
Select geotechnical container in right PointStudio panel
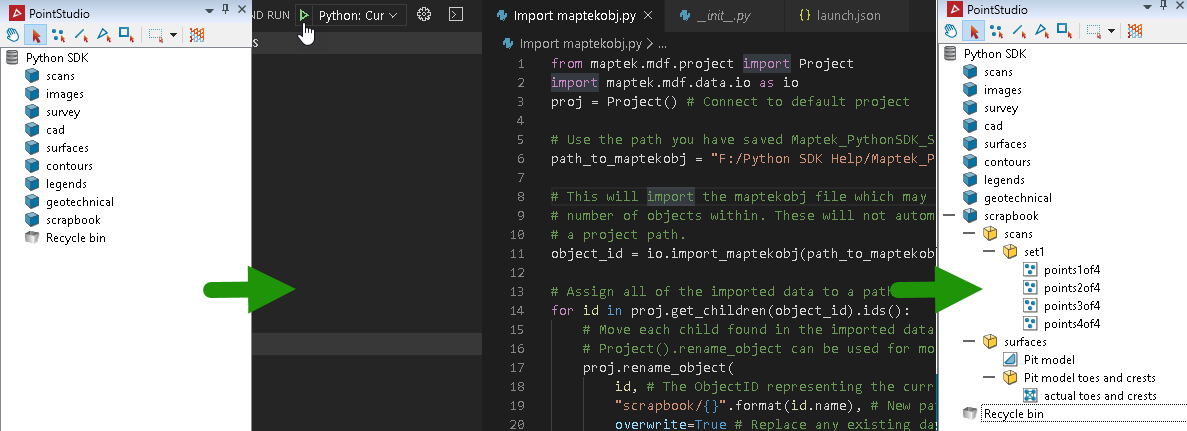[x=1017, y=198]
